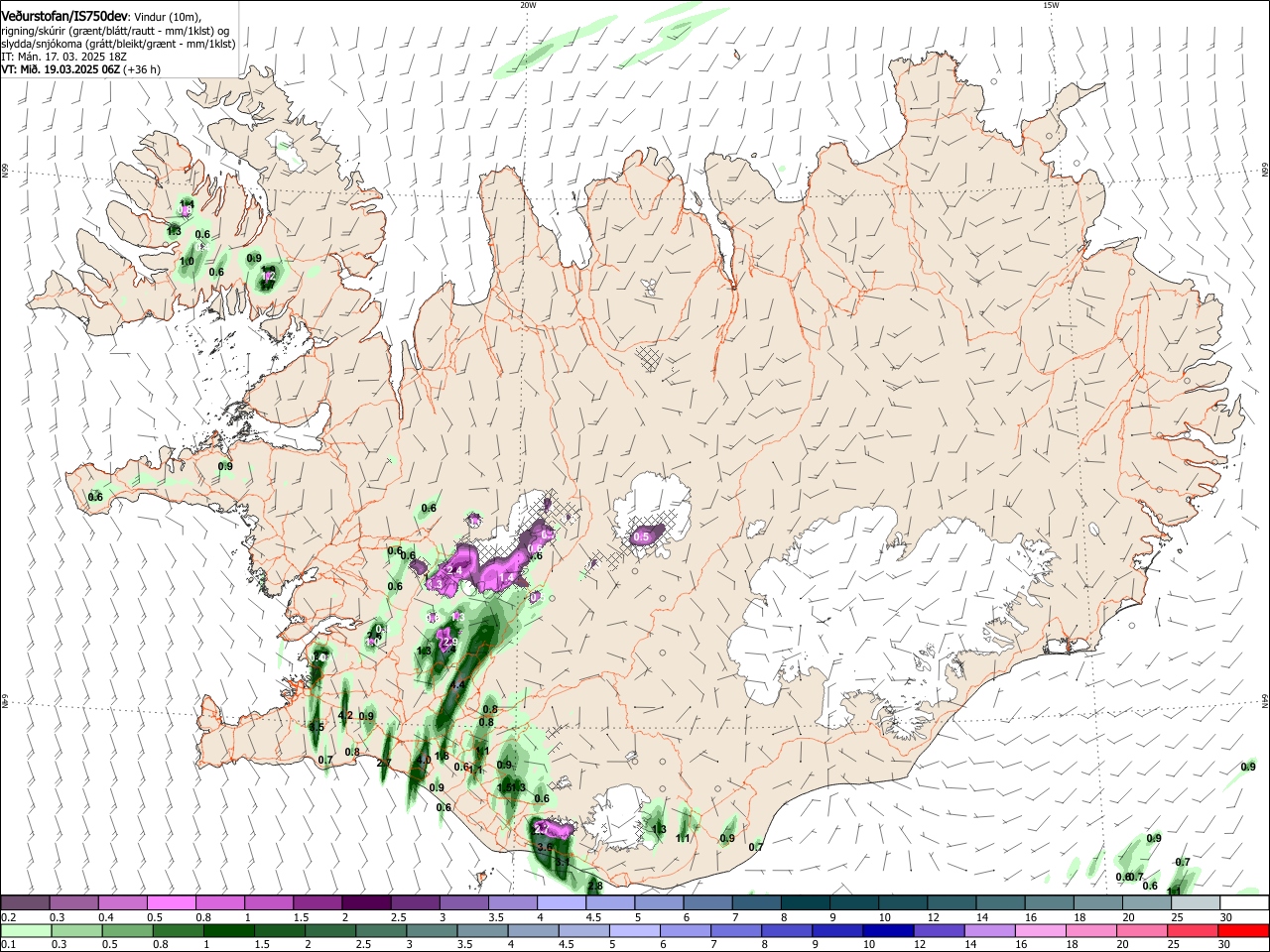This screenshot has width=1270, height=952.
Task: Click the 4.2 rainfall value on the map
Action: (x=345, y=715)
